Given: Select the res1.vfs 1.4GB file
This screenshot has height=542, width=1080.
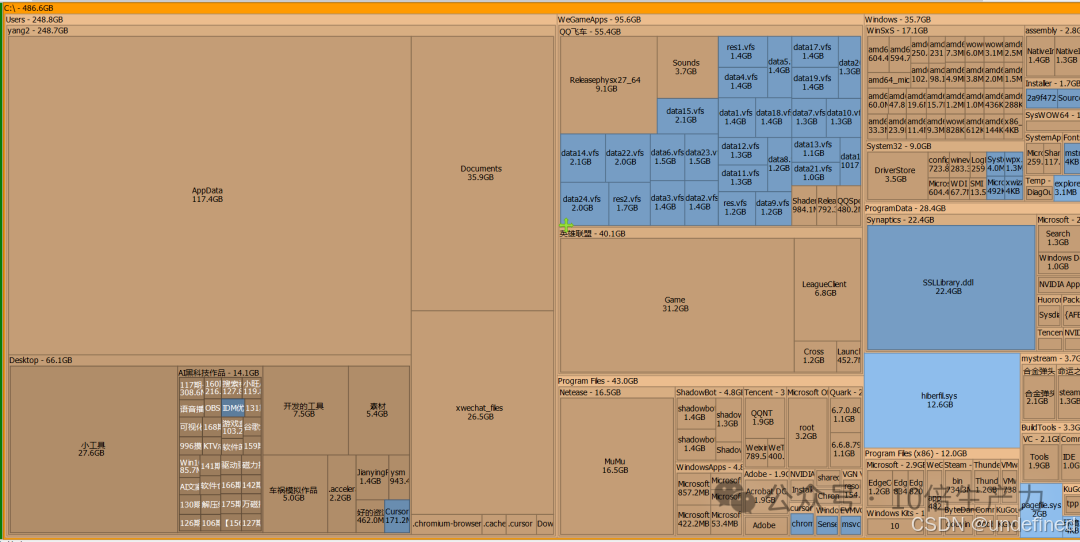Looking at the screenshot, I should tap(742, 52).
